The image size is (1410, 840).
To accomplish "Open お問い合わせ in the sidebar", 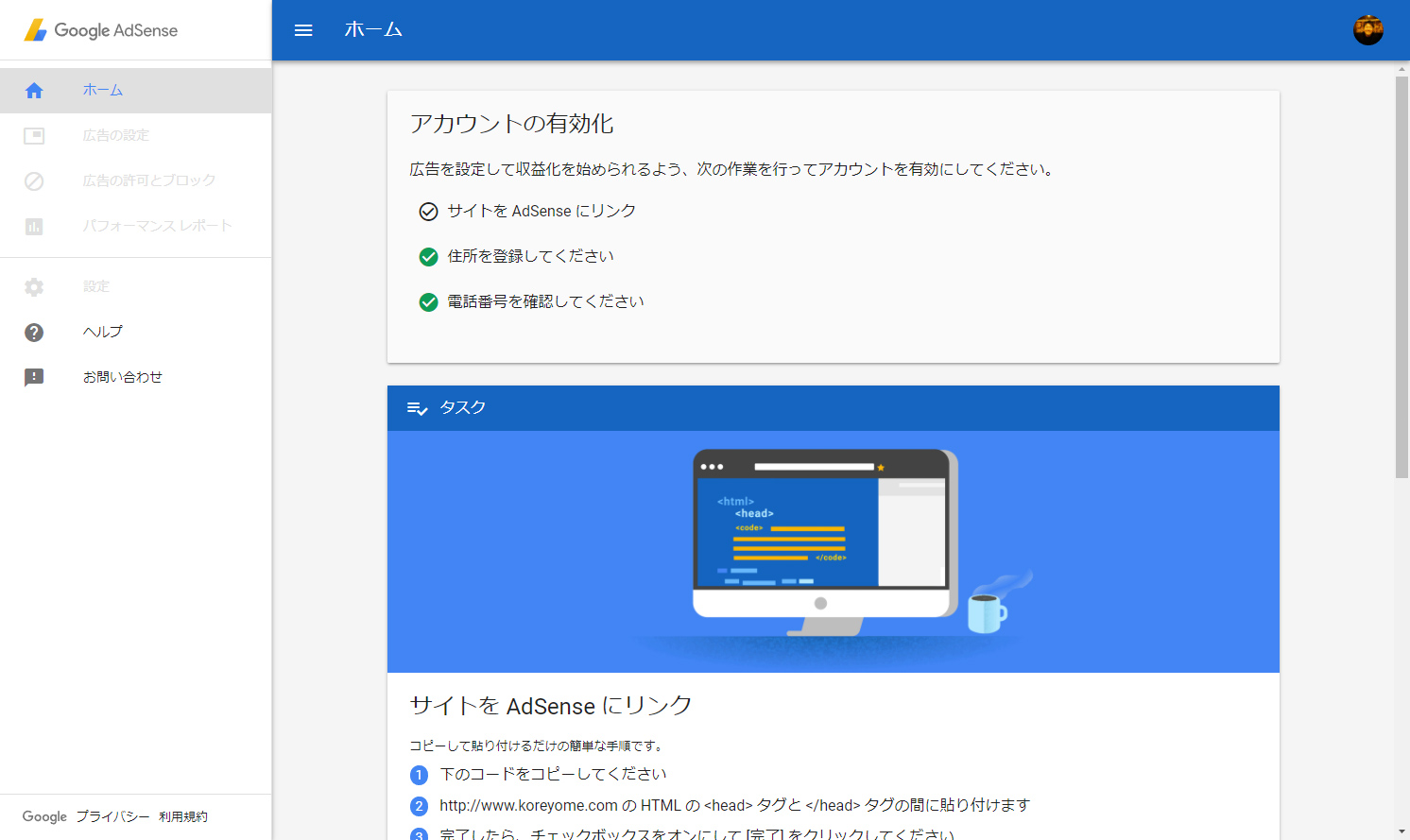I will 136,378.
